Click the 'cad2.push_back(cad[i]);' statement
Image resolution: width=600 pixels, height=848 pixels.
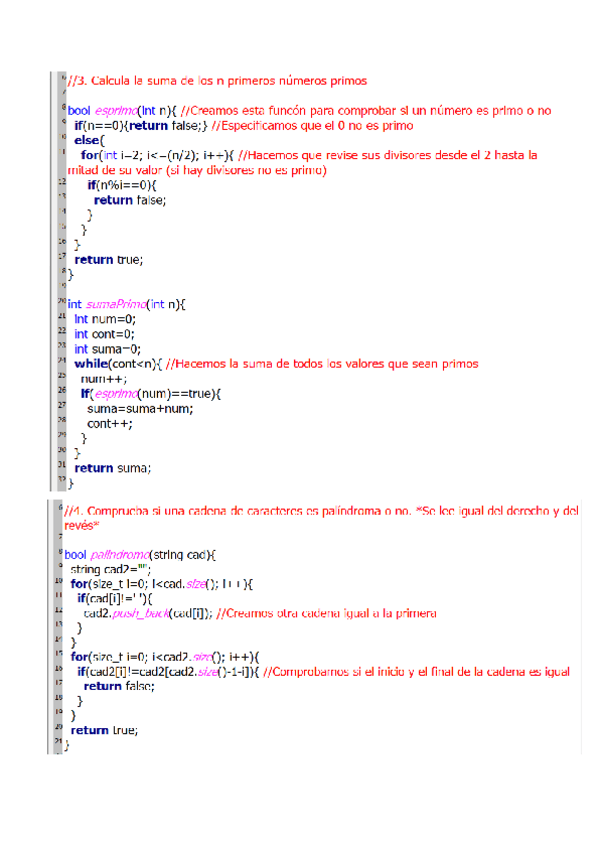(x=148, y=613)
